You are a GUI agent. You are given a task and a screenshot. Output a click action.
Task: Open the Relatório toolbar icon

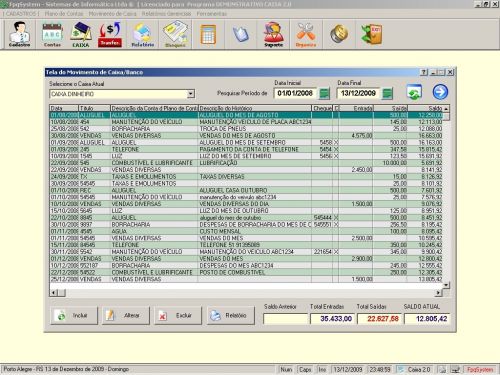142,35
